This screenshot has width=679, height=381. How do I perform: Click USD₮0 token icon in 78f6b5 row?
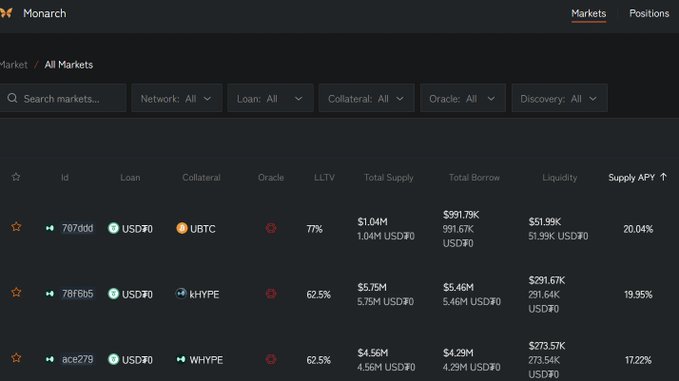click(x=113, y=294)
